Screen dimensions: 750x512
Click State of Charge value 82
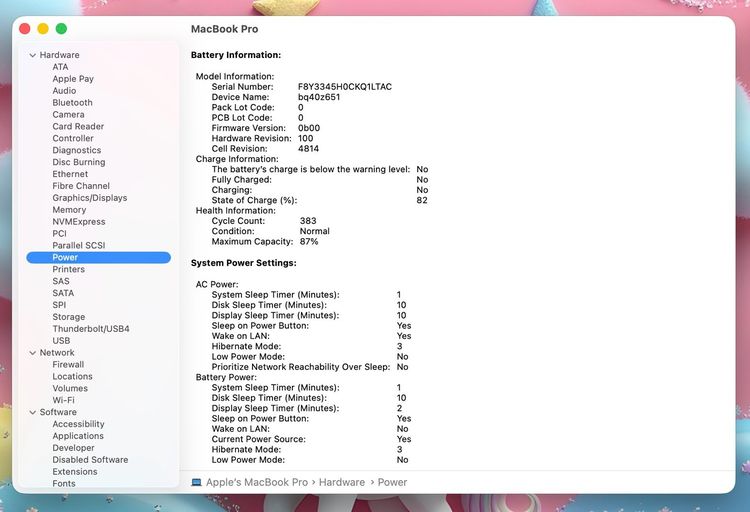coord(422,200)
